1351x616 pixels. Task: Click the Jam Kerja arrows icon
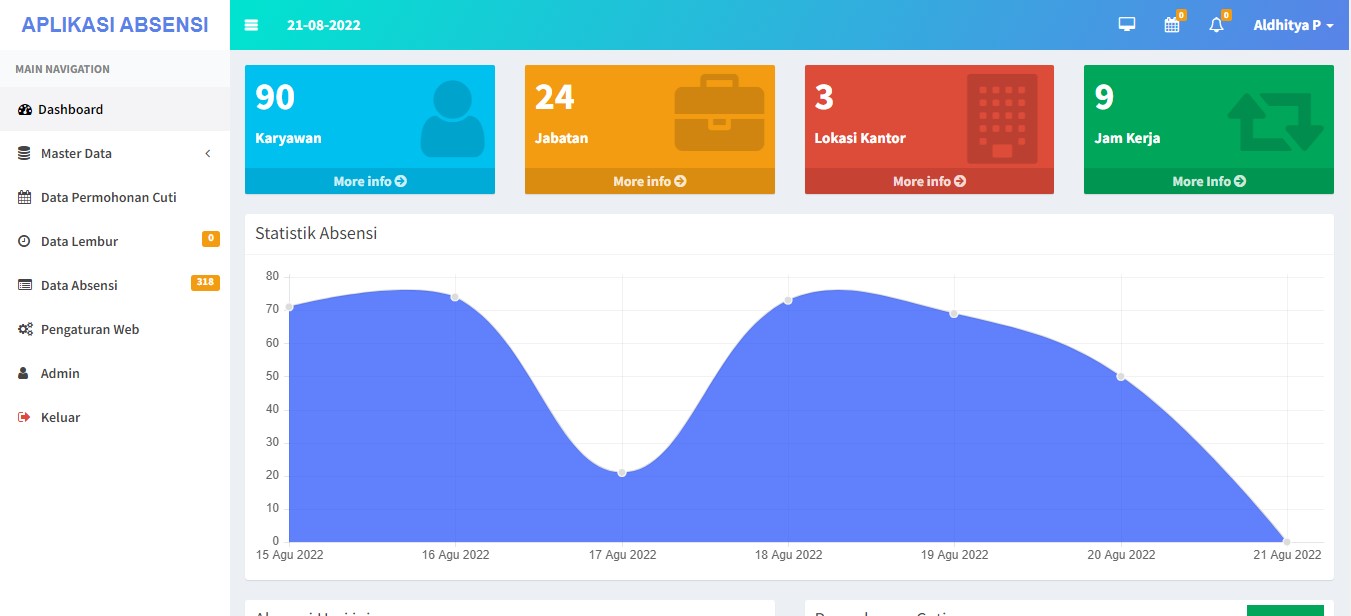[x=1275, y=122]
